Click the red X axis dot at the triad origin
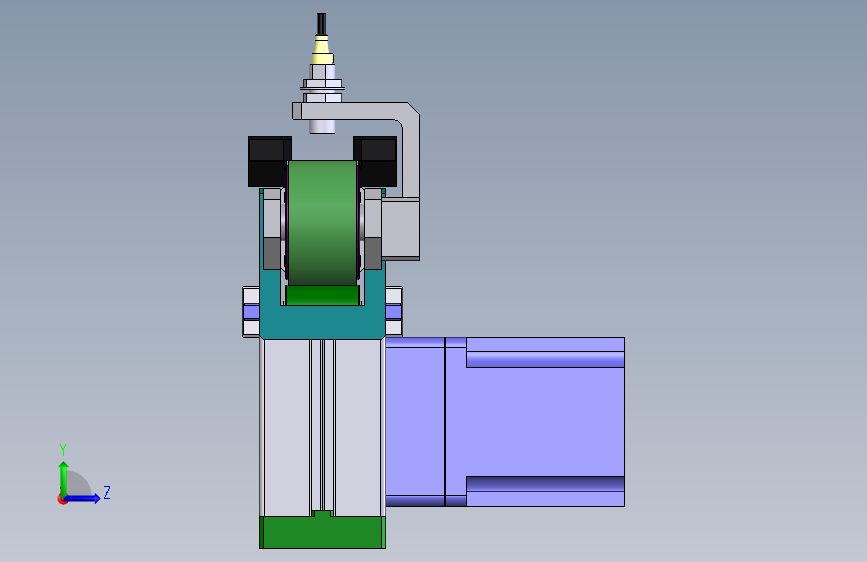This screenshot has width=867, height=562. point(62,499)
